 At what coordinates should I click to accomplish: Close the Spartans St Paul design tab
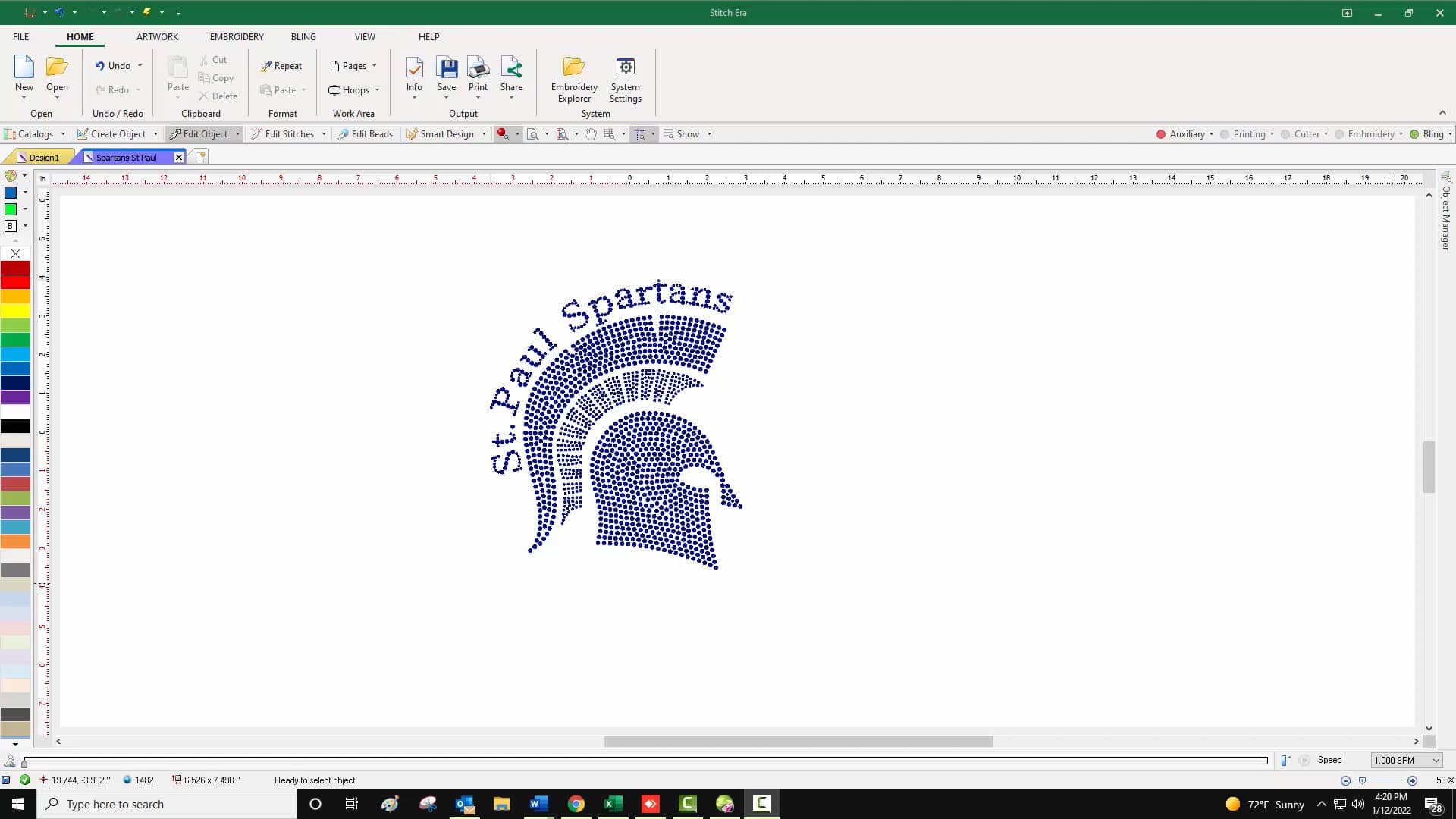point(179,156)
